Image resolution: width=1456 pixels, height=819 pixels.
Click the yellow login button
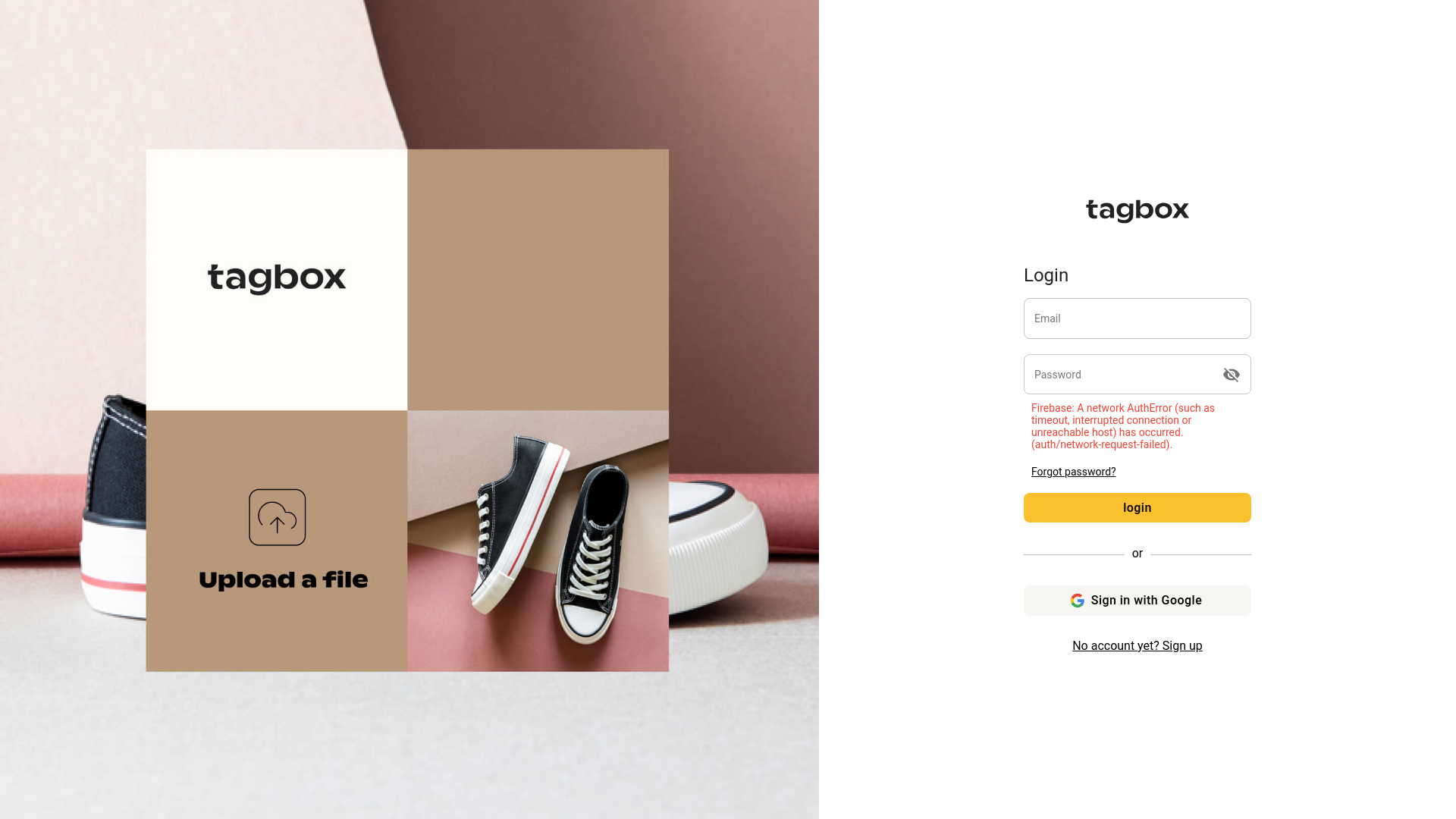point(1137,508)
